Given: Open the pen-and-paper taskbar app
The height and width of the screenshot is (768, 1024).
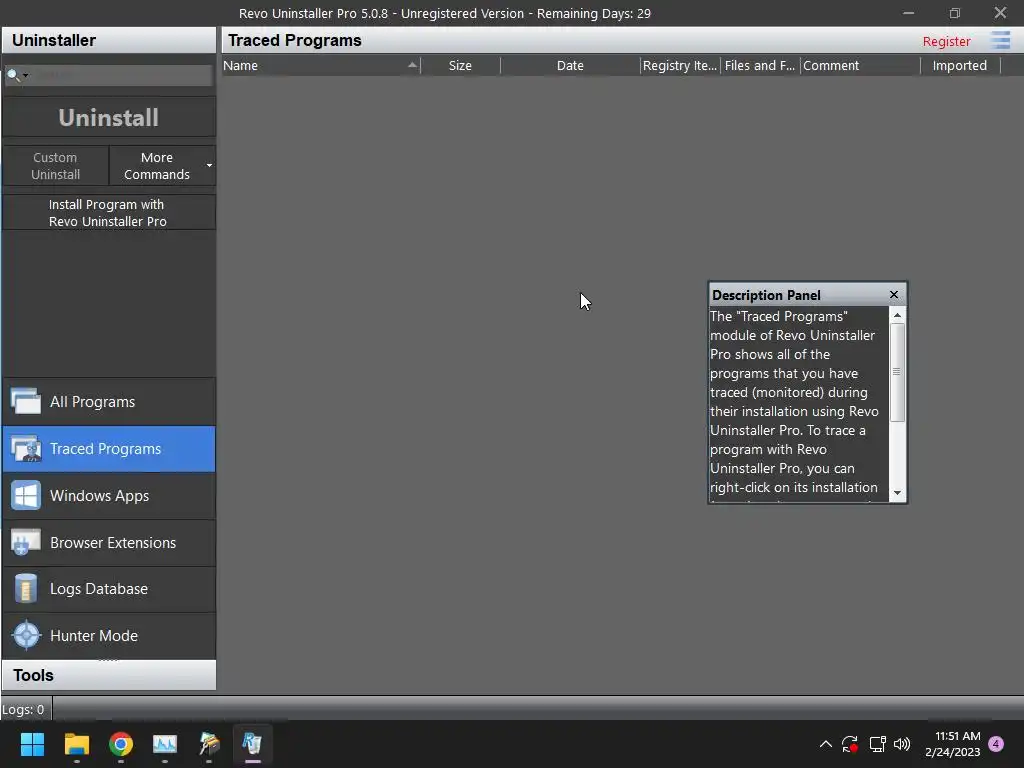Looking at the screenshot, I should point(209,744).
